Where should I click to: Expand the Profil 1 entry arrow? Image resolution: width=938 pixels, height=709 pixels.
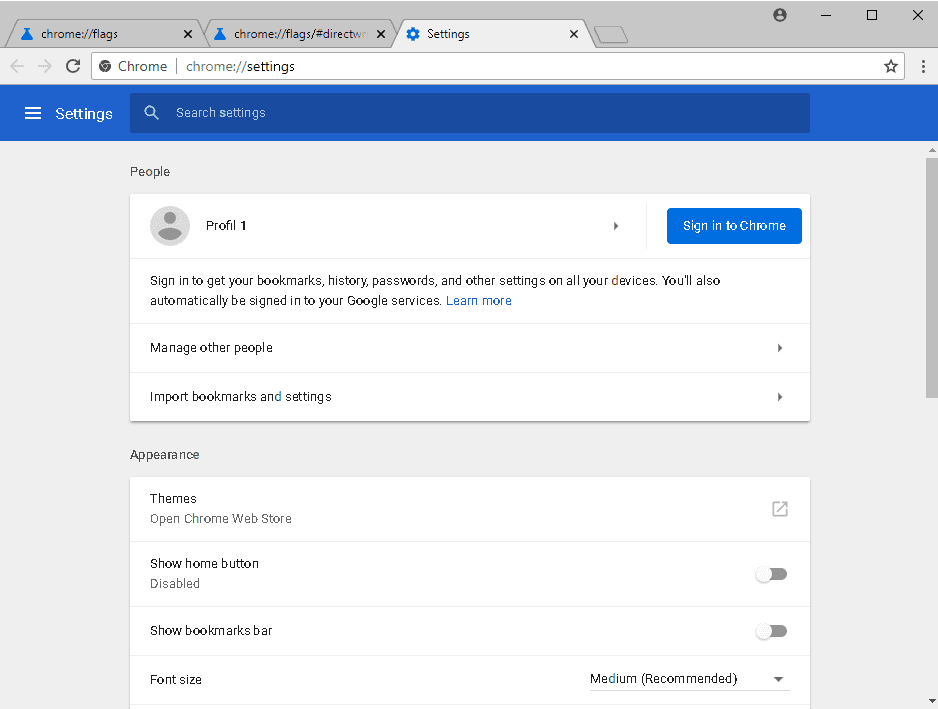tap(616, 226)
